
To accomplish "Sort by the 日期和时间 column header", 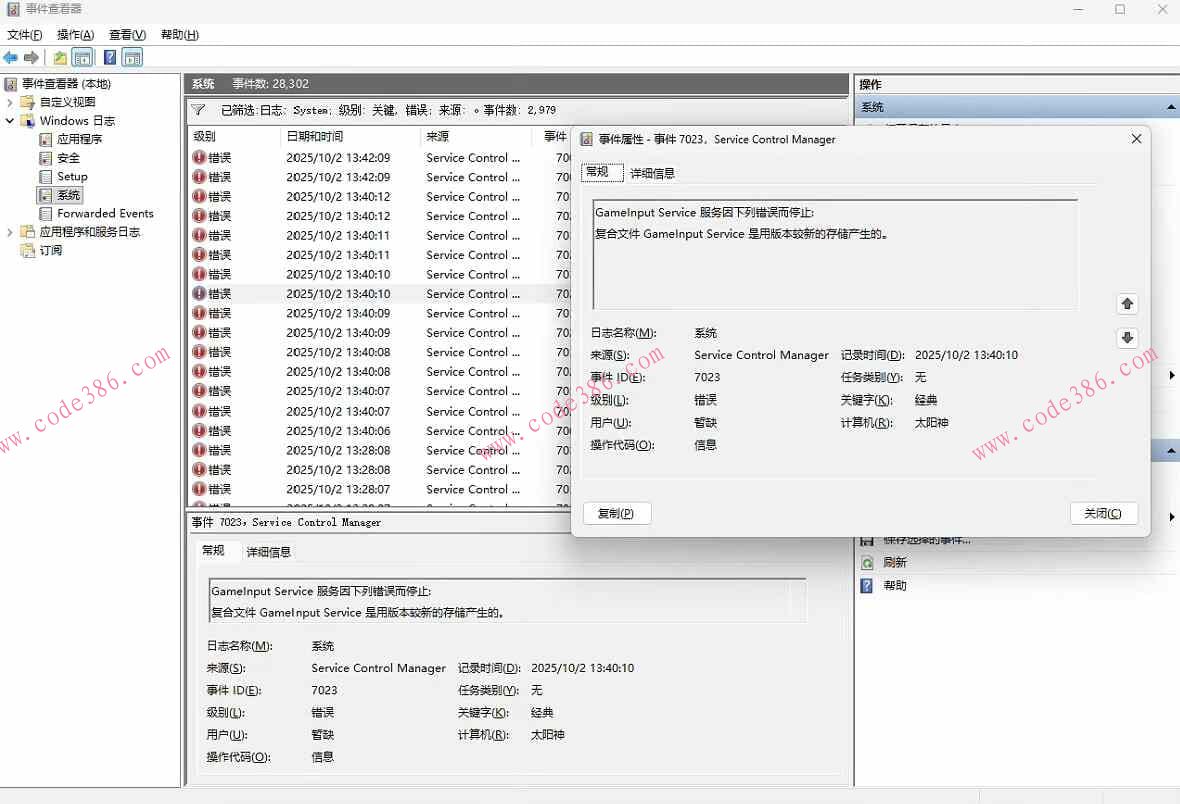I will (351, 136).
